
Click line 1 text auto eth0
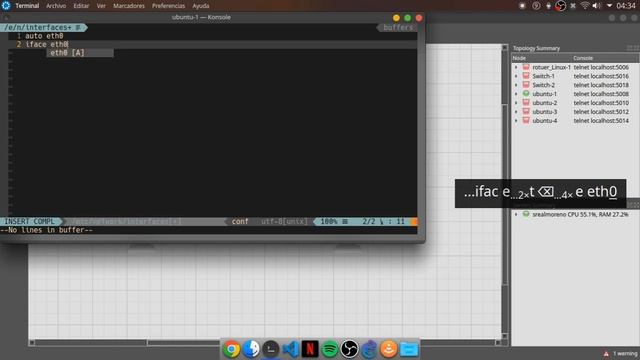click(x=44, y=36)
